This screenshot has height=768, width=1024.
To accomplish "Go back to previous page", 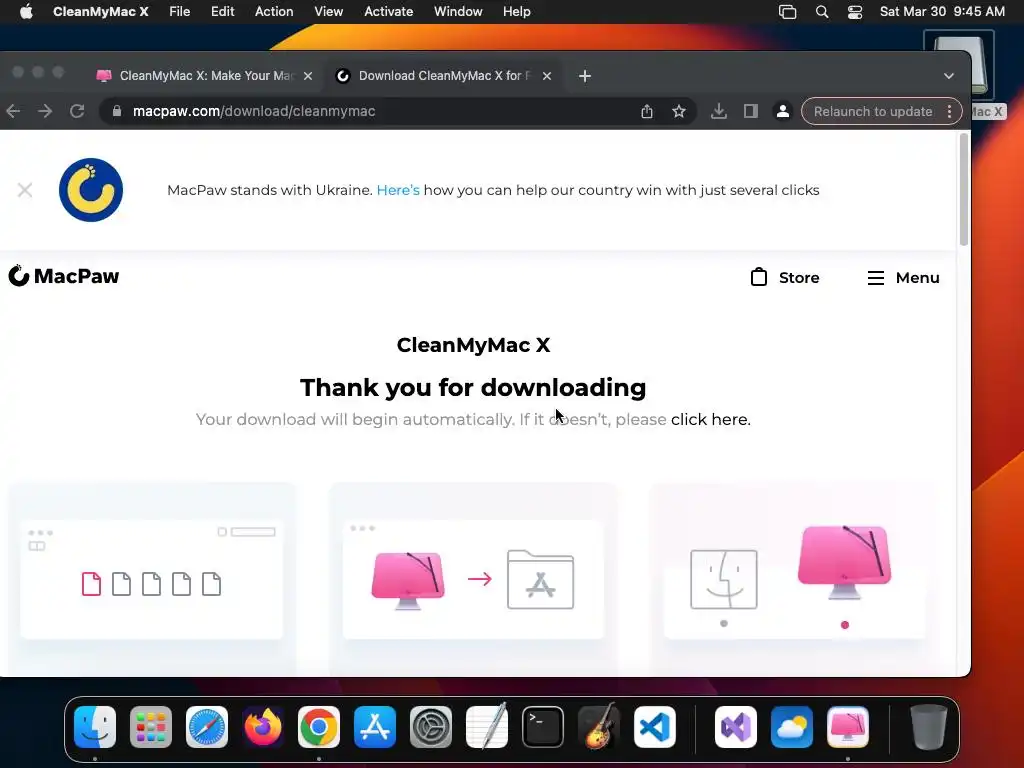I will click(x=14, y=111).
